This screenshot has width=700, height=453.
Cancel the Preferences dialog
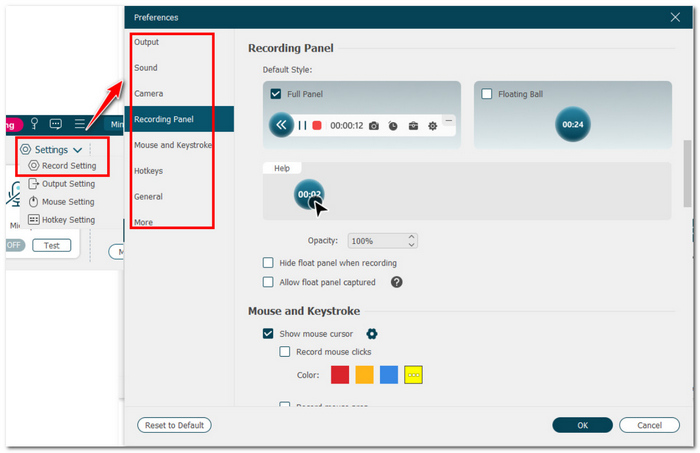(x=649, y=425)
